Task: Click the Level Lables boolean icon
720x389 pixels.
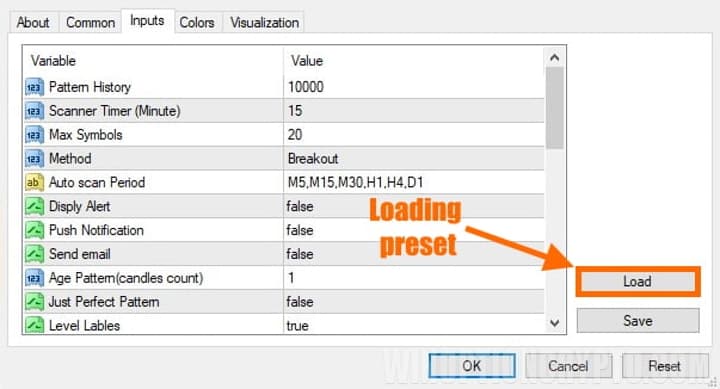Action: (x=34, y=325)
